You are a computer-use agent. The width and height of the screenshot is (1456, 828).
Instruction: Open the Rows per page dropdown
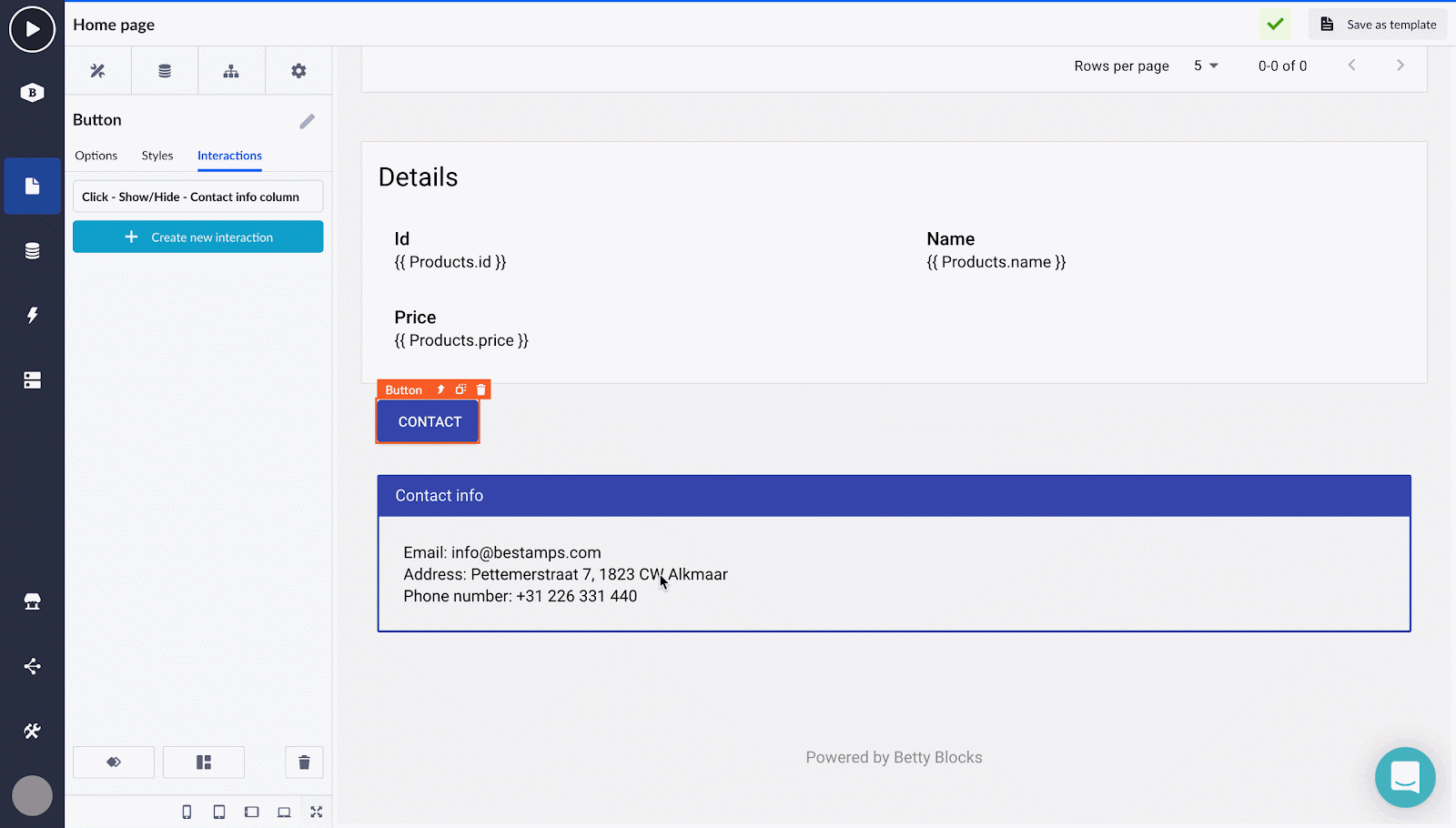pyautogui.click(x=1207, y=66)
